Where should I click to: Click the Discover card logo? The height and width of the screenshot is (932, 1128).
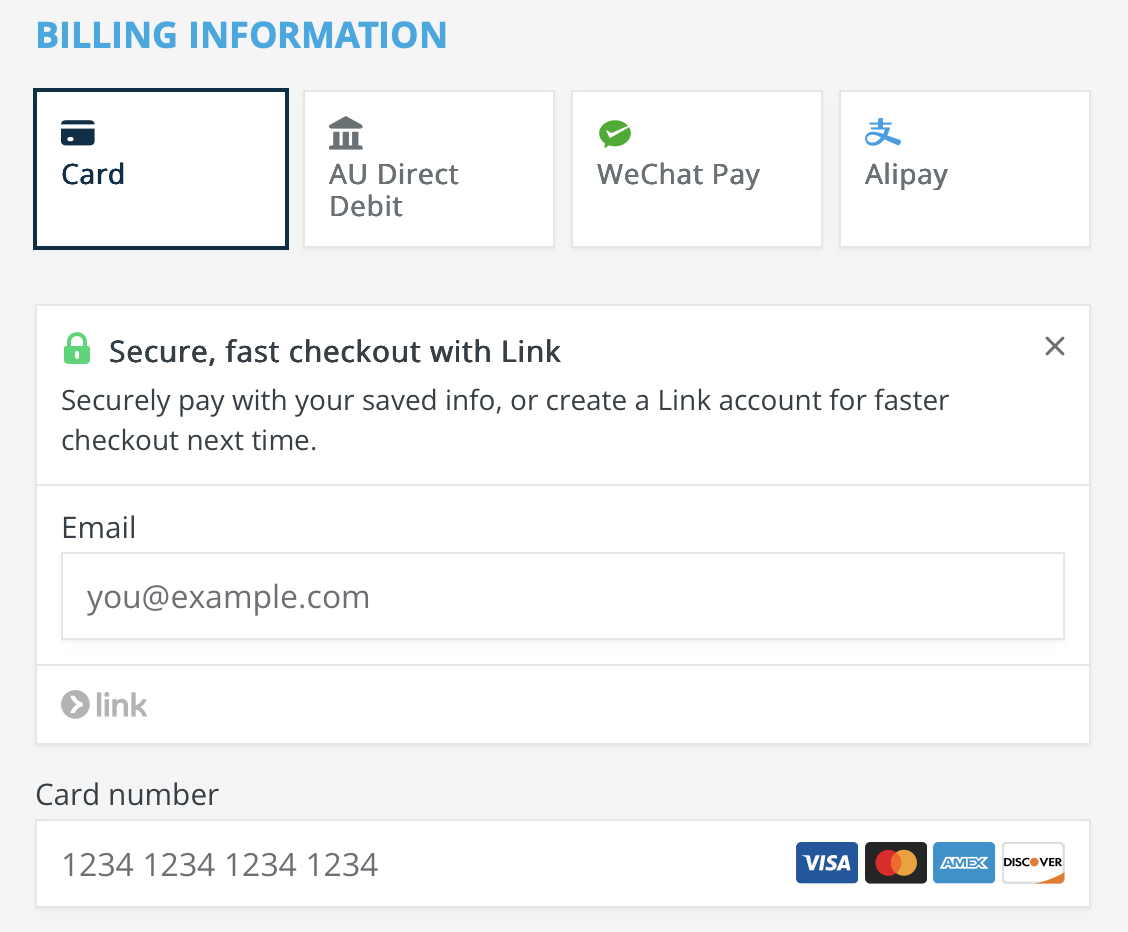pyautogui.click(x=1033, y=863)
